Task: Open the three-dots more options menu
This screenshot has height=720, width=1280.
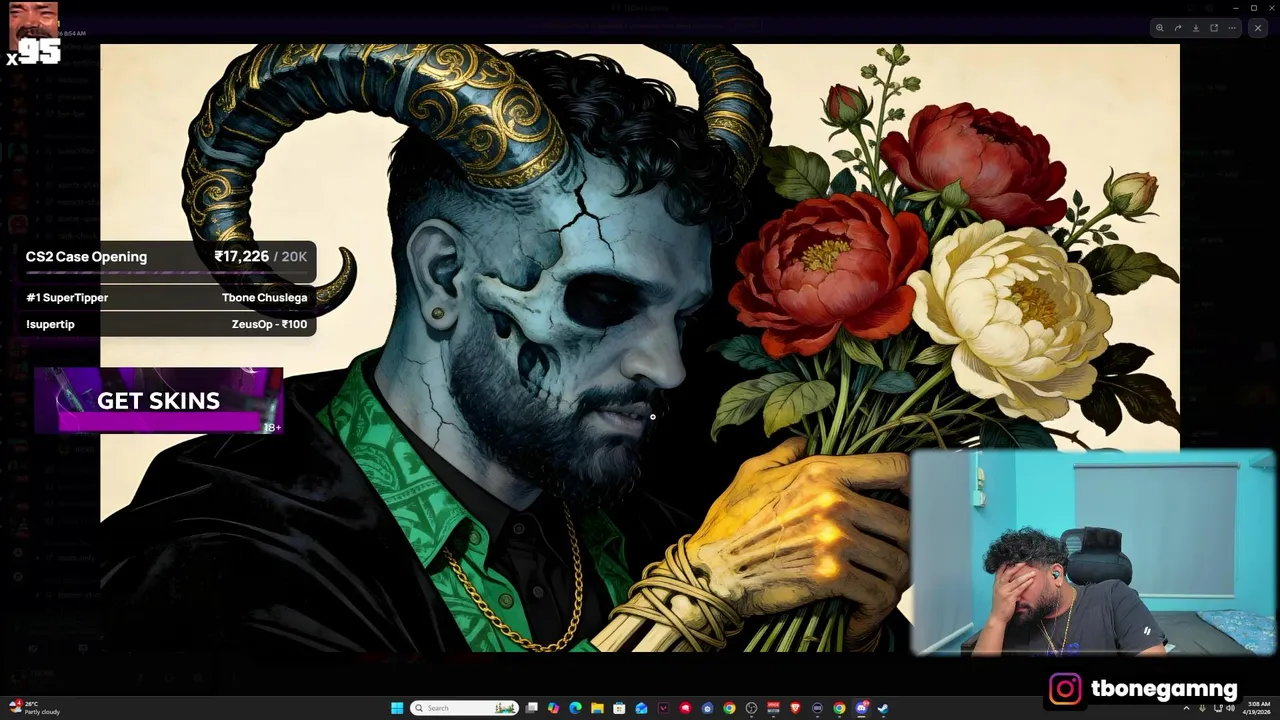Action: [1232, 28]
